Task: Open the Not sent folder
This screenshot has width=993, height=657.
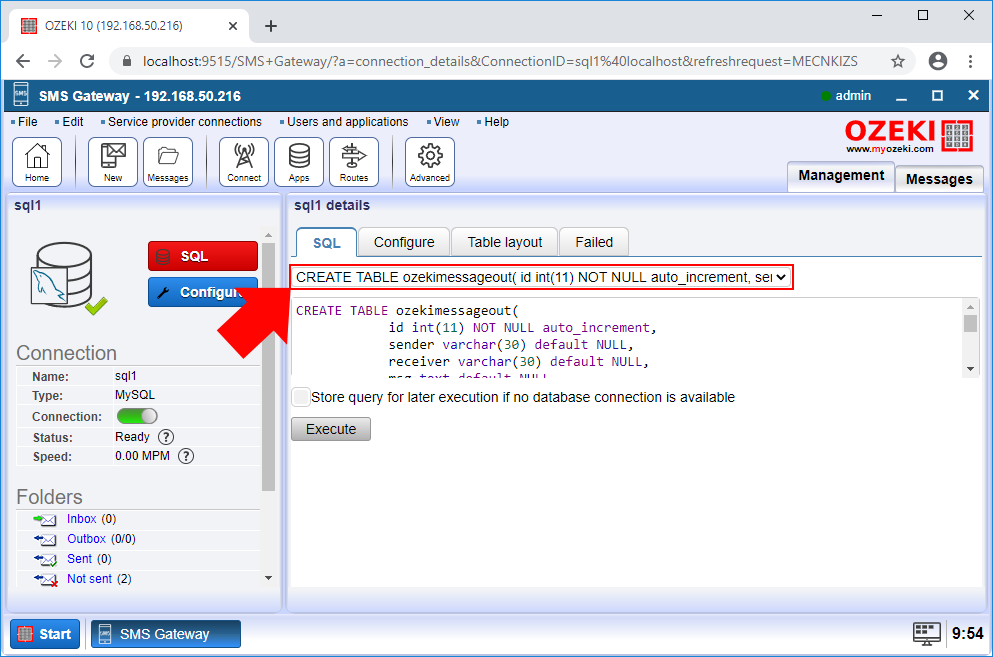Action: tap(91, 578)
